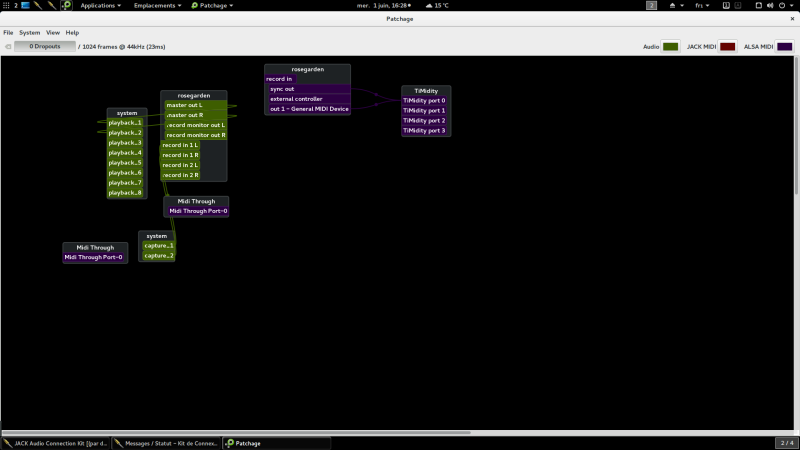
Task: Expand the Patchage app menu in top bar
Action: [212, 5]
